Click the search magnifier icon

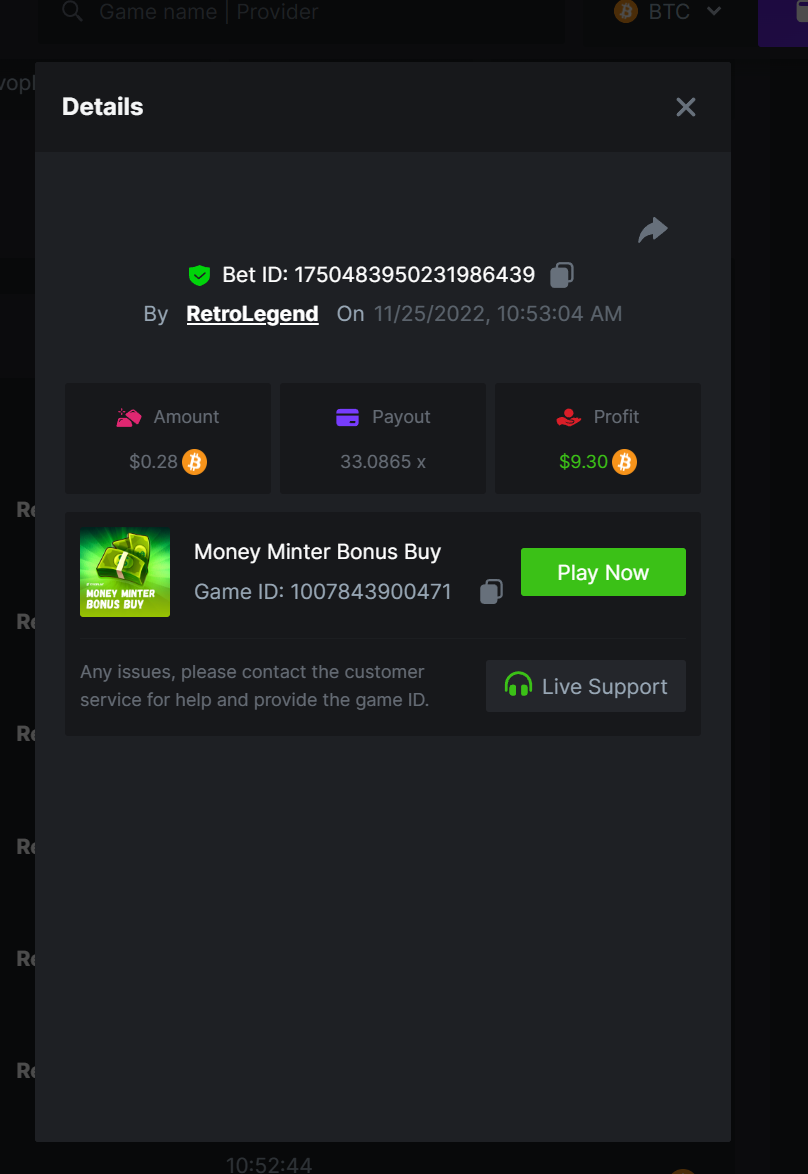[73, 11]
